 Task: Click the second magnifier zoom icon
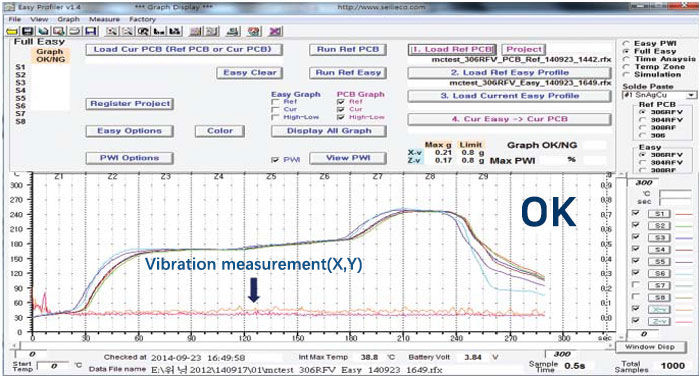coord(127,31)
